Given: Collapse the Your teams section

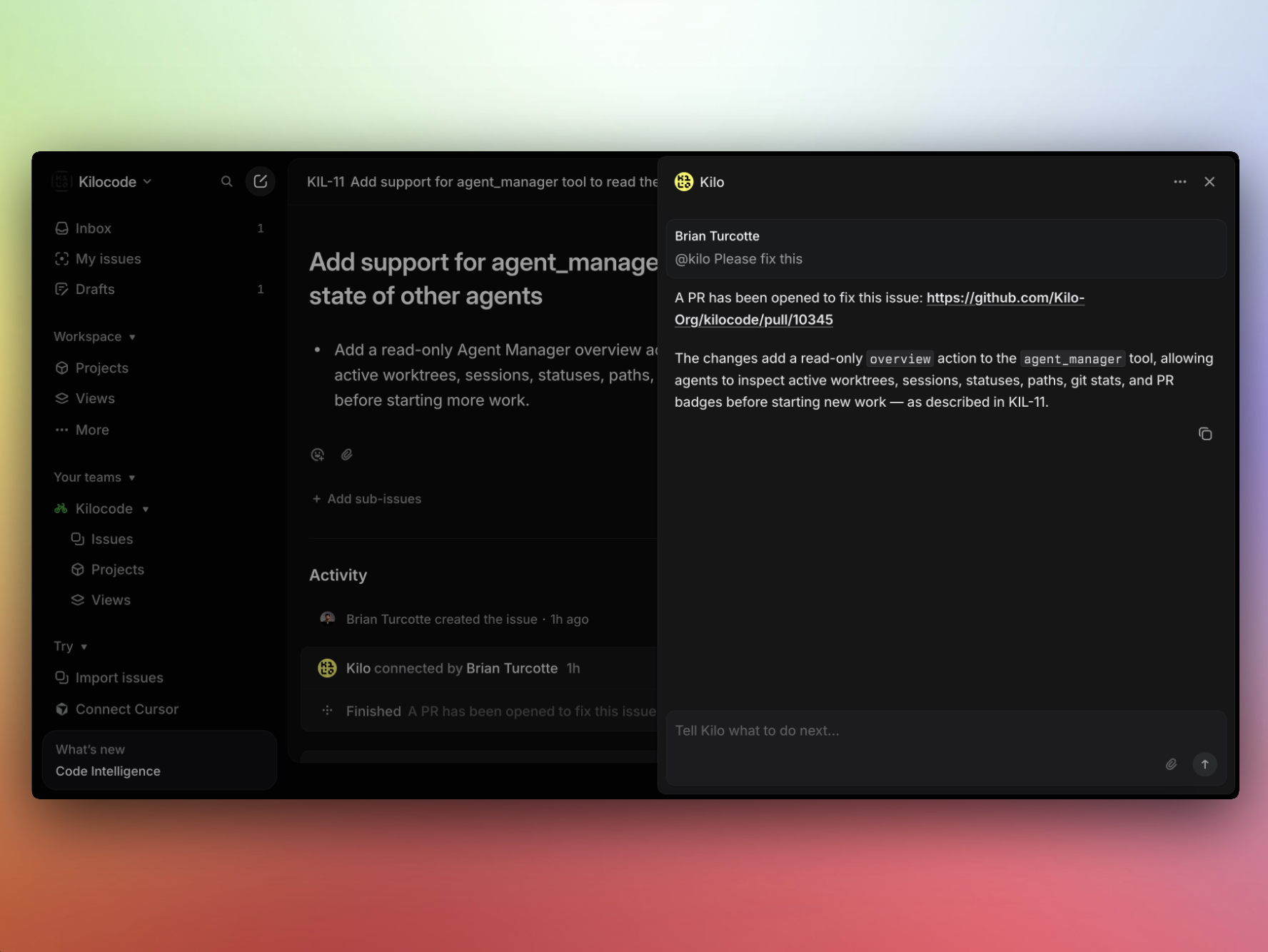Looking at the screenshot, I should point(95,477).
